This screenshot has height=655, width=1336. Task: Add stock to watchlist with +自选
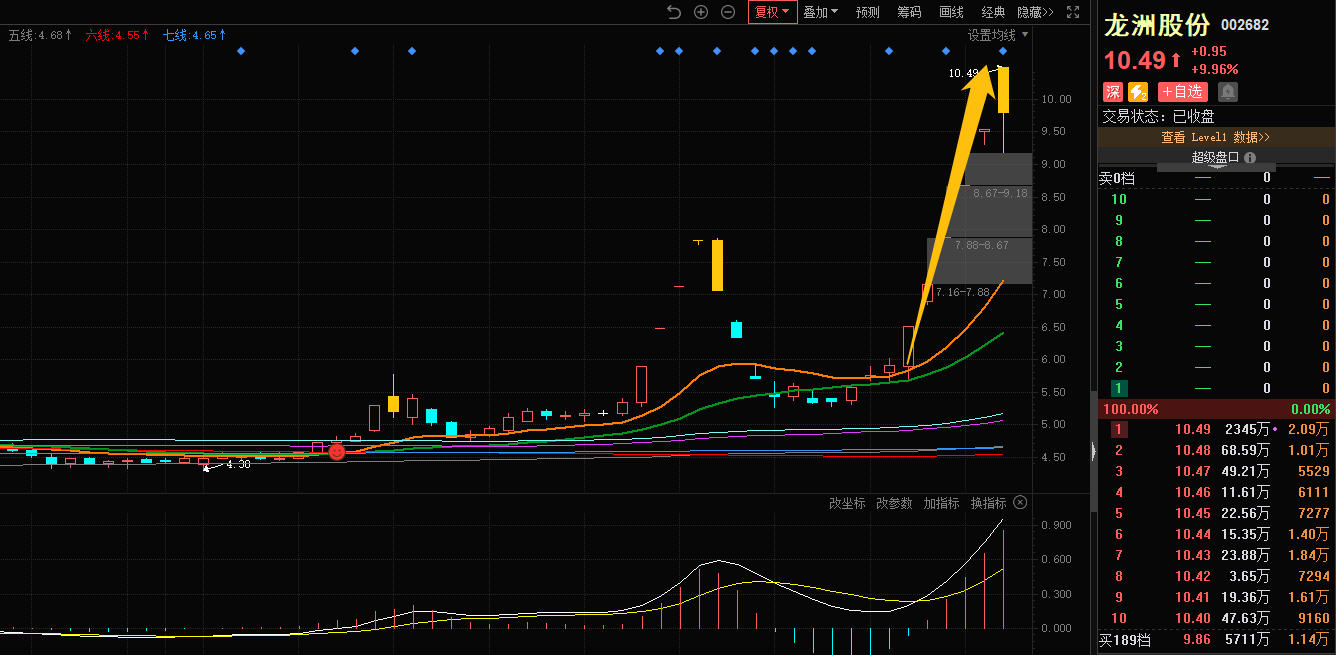(x=1182, y=92)
